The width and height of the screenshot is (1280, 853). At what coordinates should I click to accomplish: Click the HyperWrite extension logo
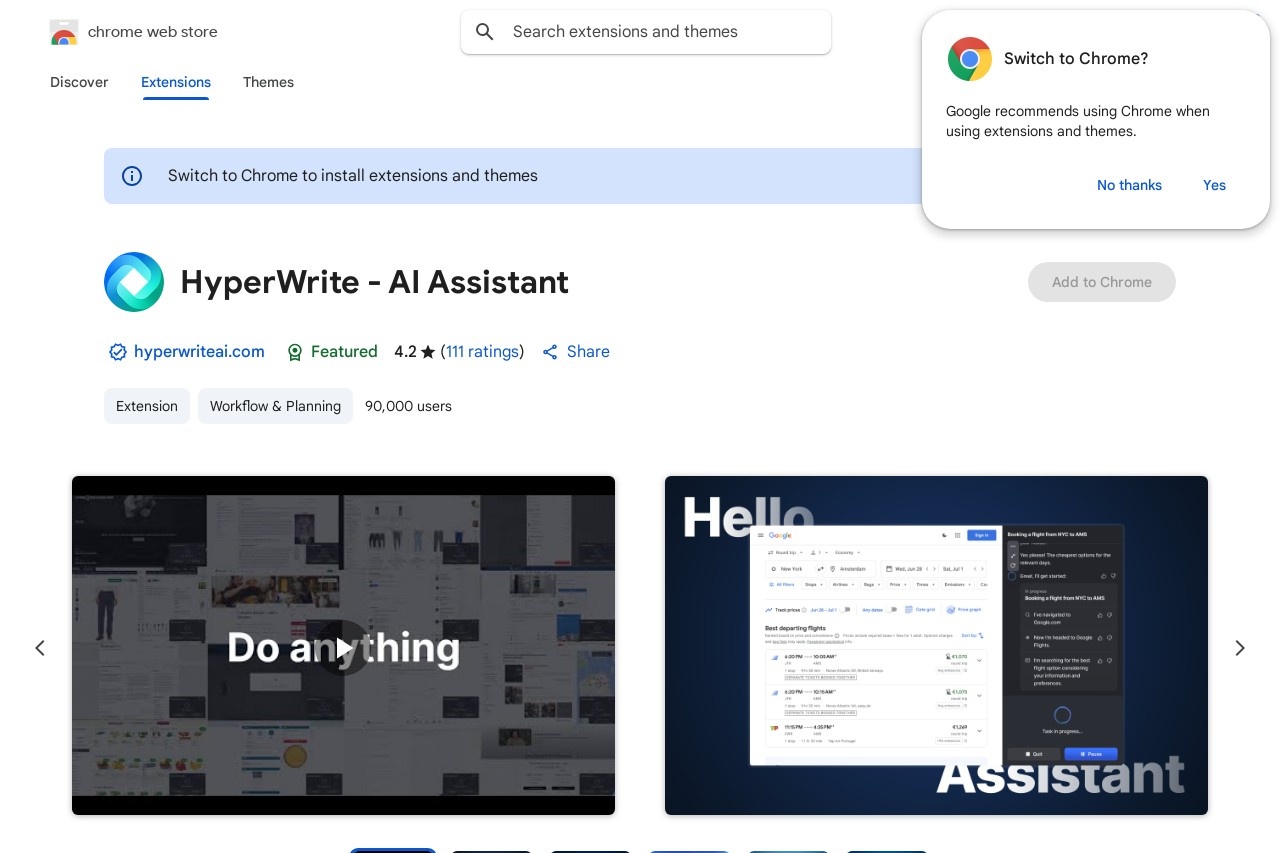(x=134, y=282)
